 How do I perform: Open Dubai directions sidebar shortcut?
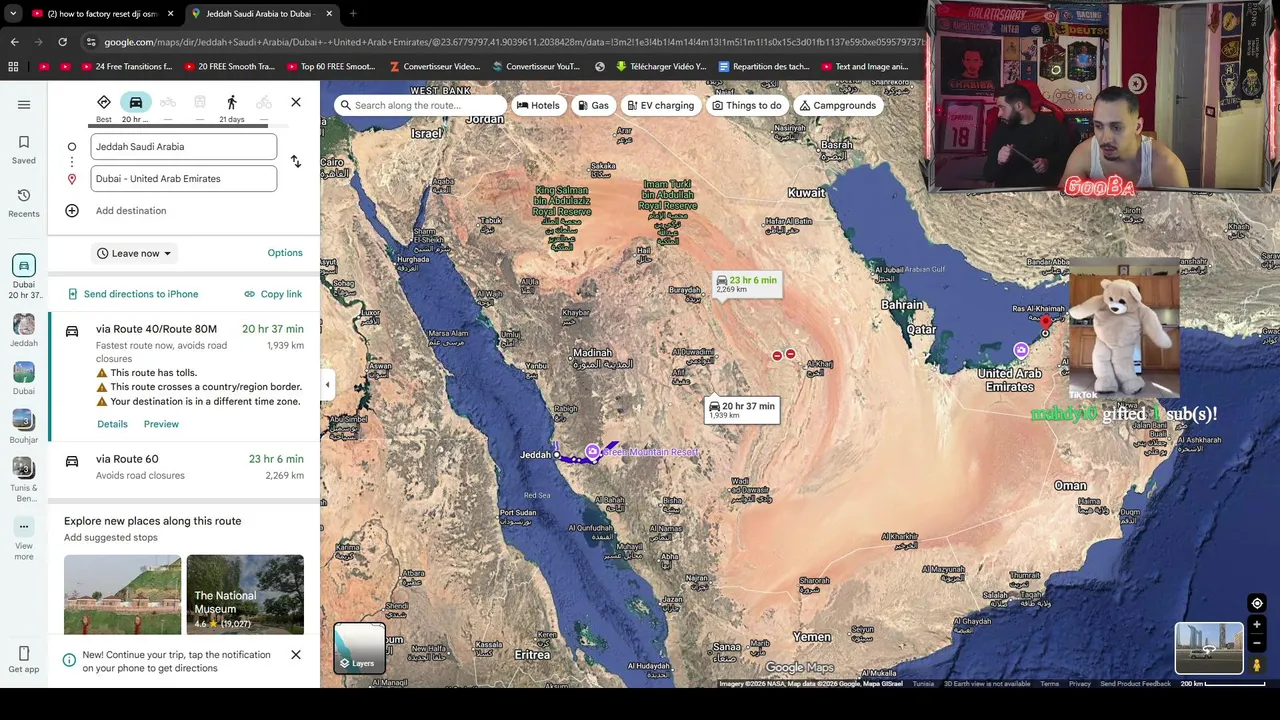tap(24, 276)
